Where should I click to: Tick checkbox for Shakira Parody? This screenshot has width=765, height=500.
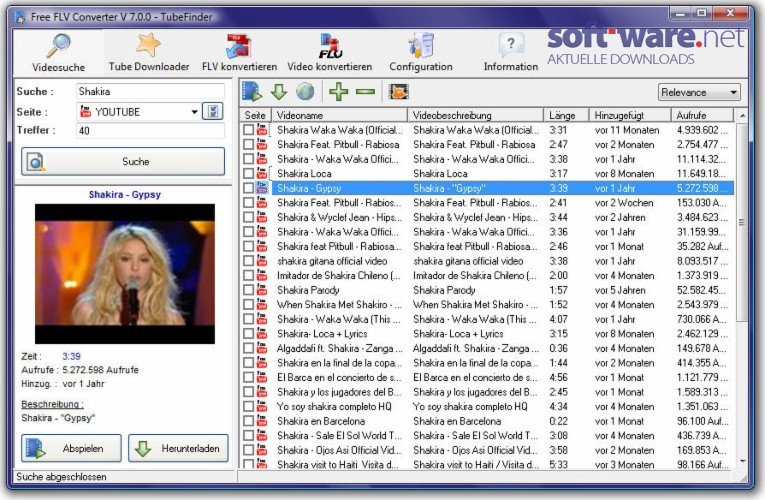point(248,290)
